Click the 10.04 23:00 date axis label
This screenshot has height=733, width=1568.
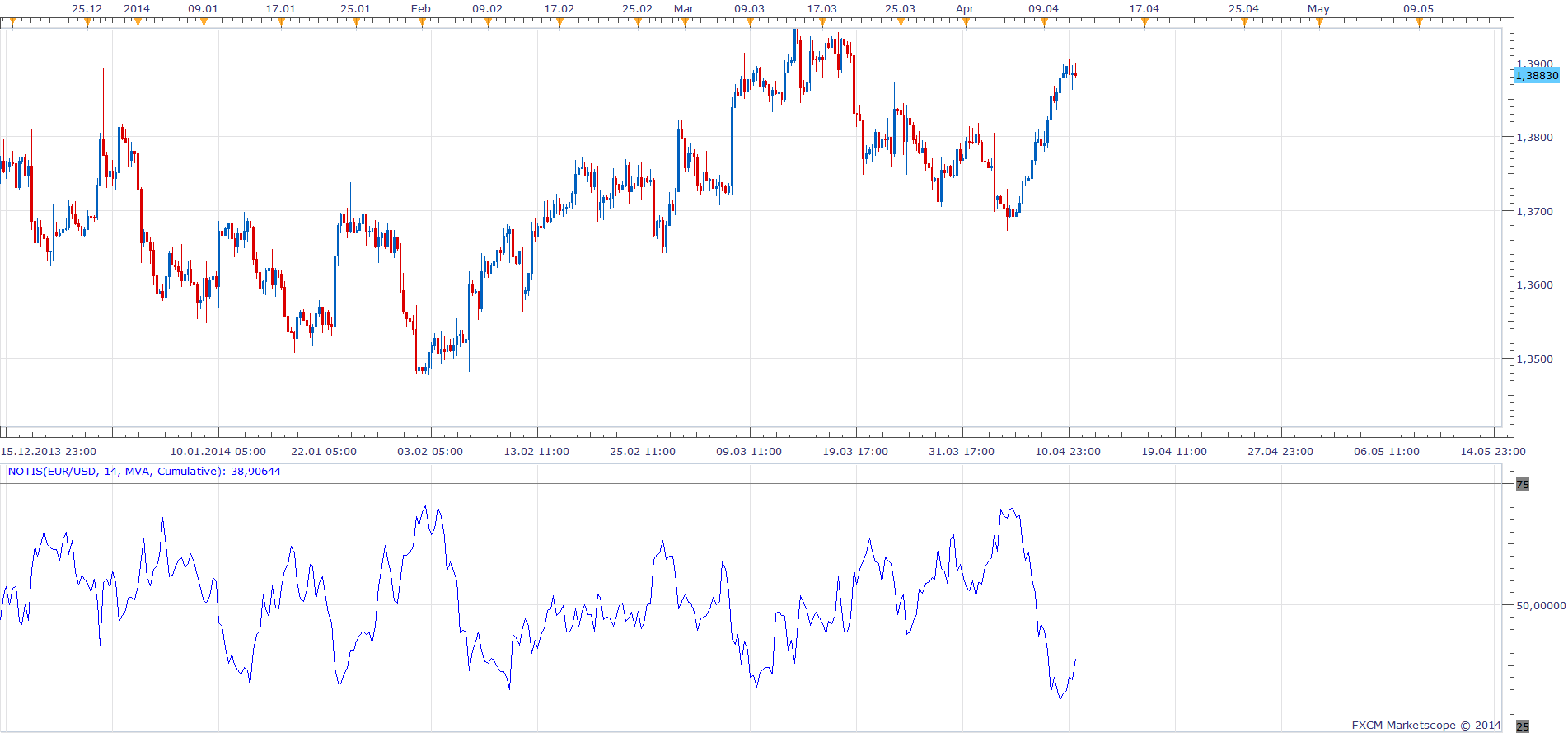pos(1068,452)
